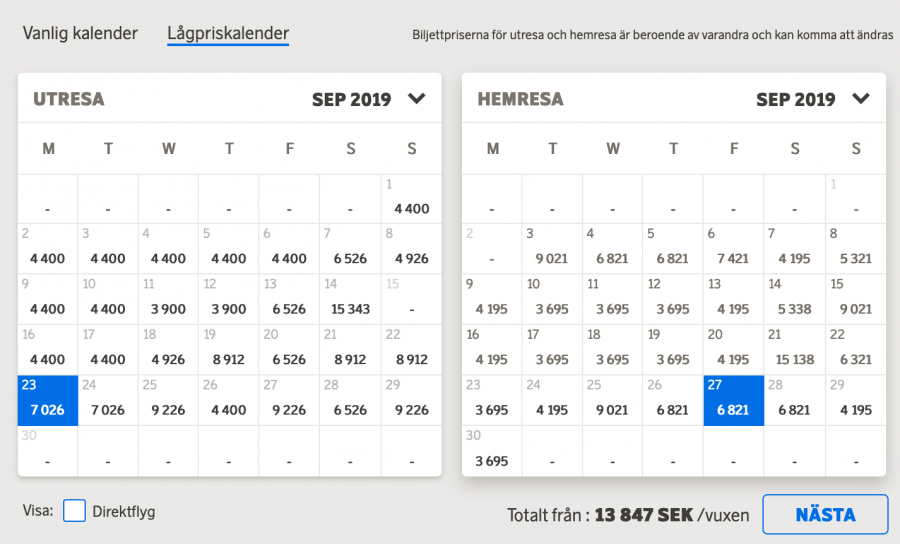Switch to the Vanlig kalender tab
This screenshot has height=544, width=900.
[80, 33]
